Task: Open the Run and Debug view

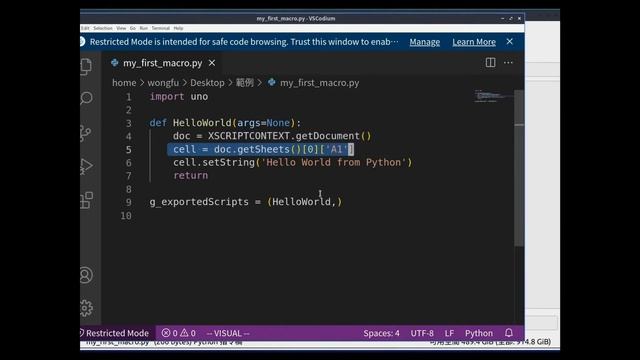Action: (x=86, y=167)
